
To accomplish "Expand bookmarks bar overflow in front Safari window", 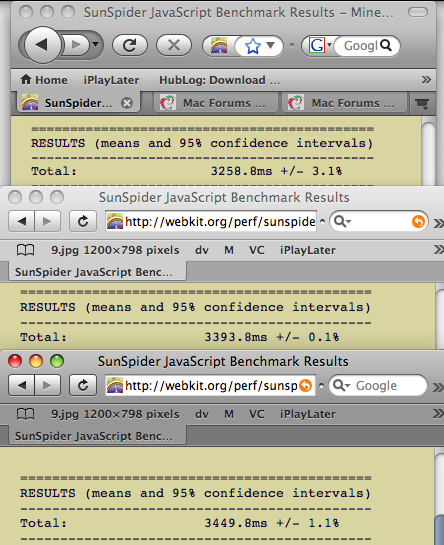I will [438, 414].
